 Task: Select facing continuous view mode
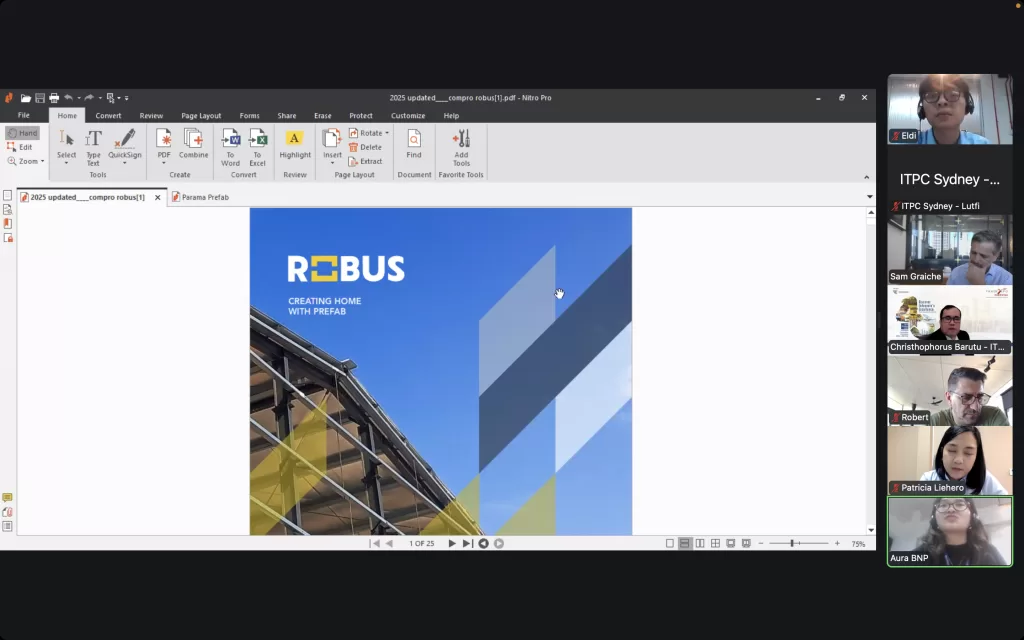[716, 543]
